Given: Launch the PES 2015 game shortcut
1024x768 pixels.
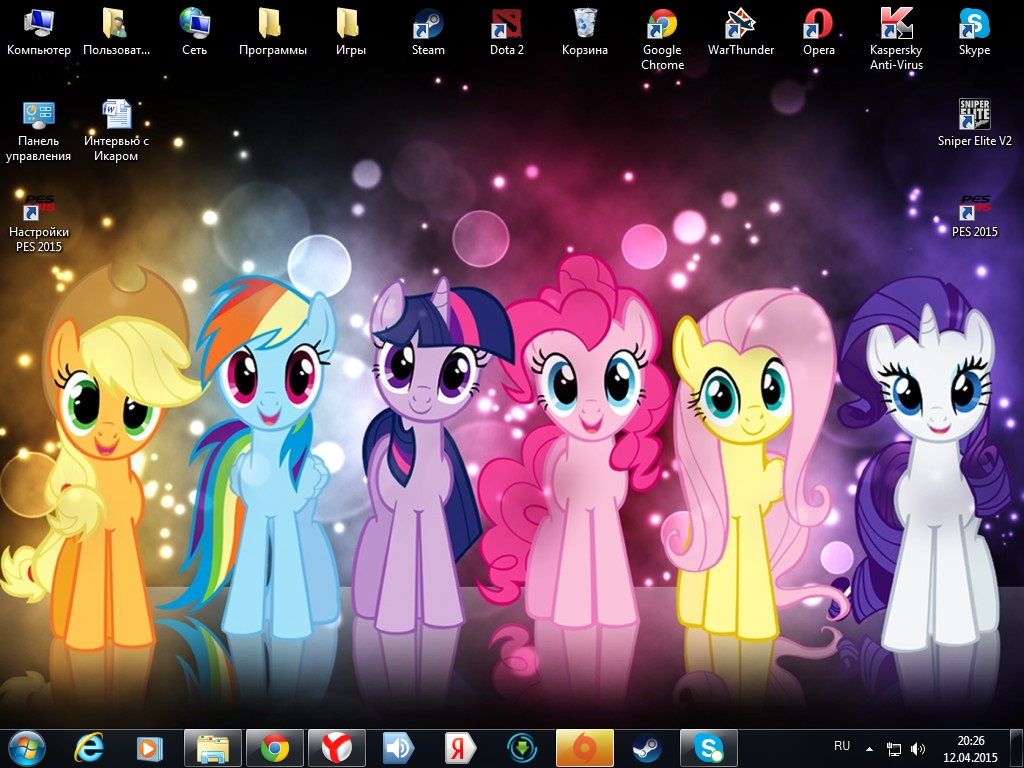Looking at the screenshot, I should click(974, 215).
